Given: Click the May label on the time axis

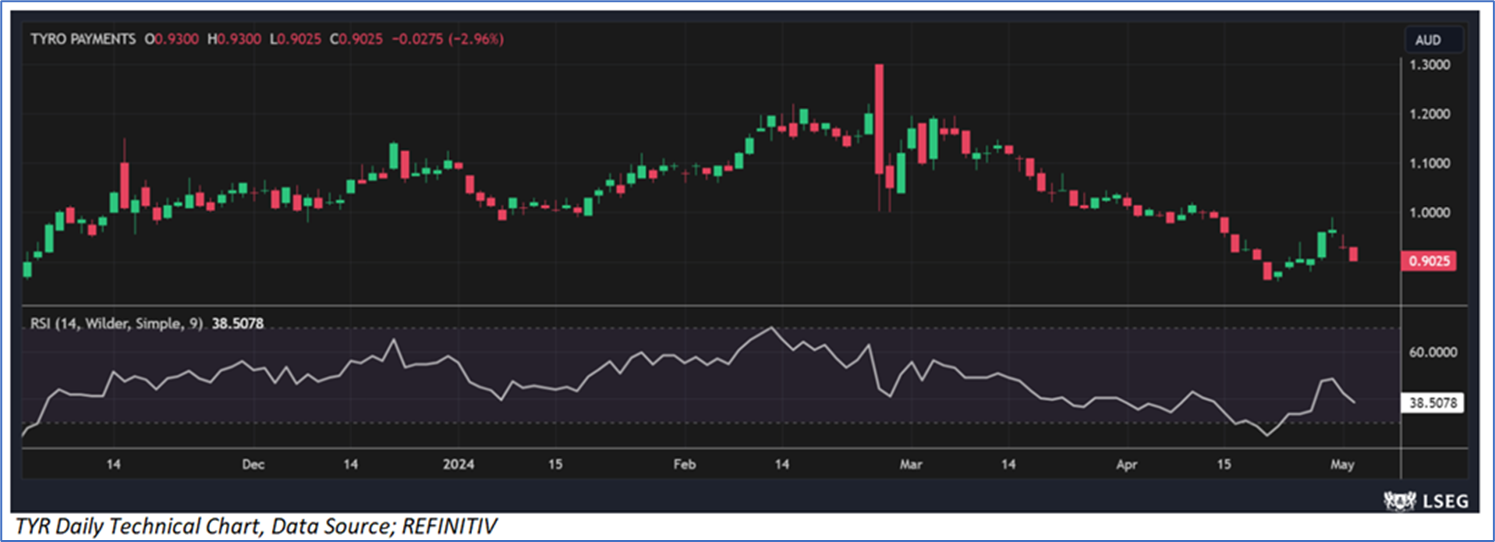Looking at the screenshot, I should 1344,465.
